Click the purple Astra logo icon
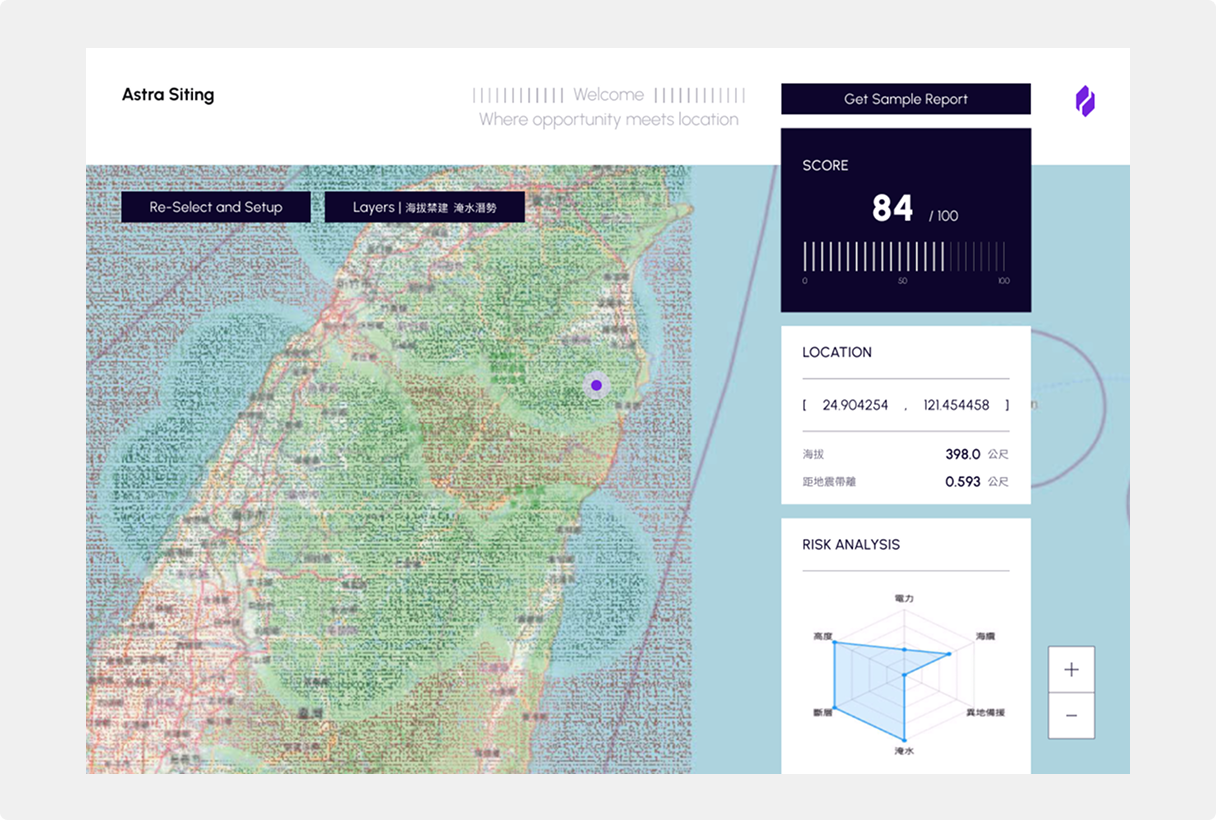This screenshot has width=1216, height=820. [x=1085, y=101]
